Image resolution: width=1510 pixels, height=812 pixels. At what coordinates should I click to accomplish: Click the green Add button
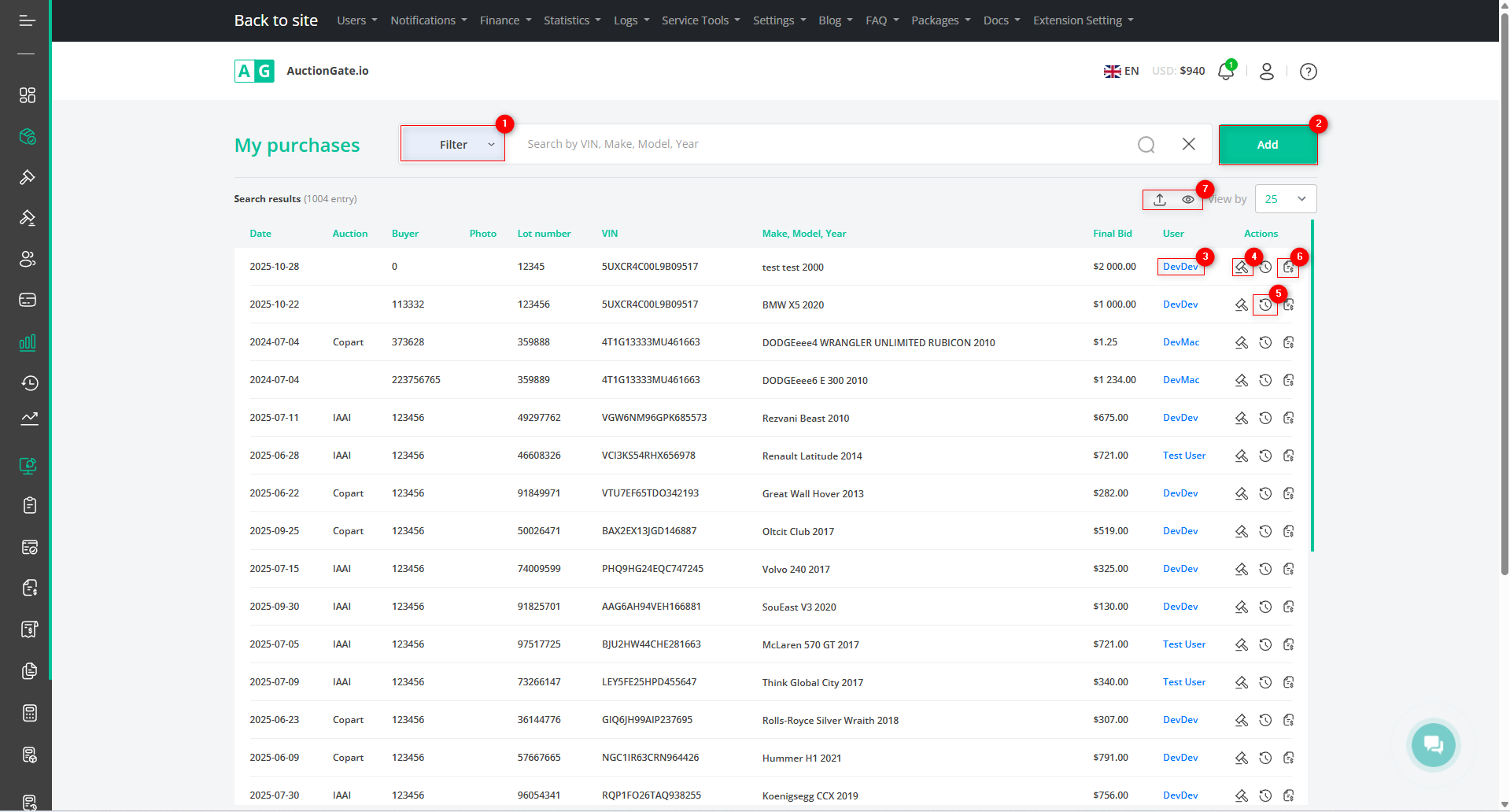click(1267, 145)
